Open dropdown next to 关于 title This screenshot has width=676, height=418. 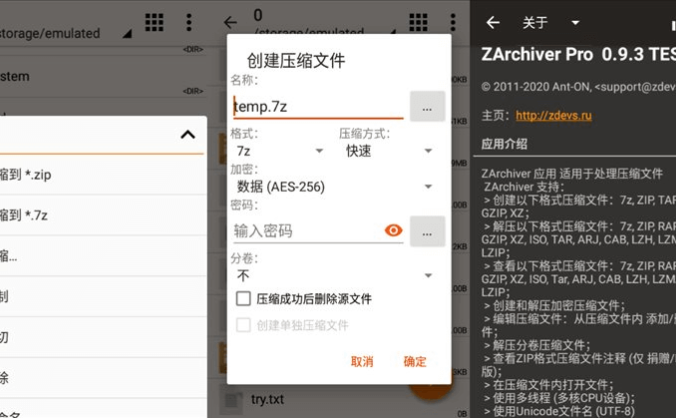(x=575, y=22)
